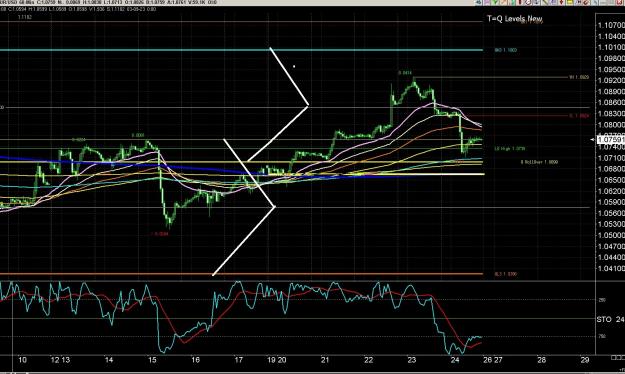Click the 1.0500 price axis label
The image size is (625, 374).
coord(611,236)
